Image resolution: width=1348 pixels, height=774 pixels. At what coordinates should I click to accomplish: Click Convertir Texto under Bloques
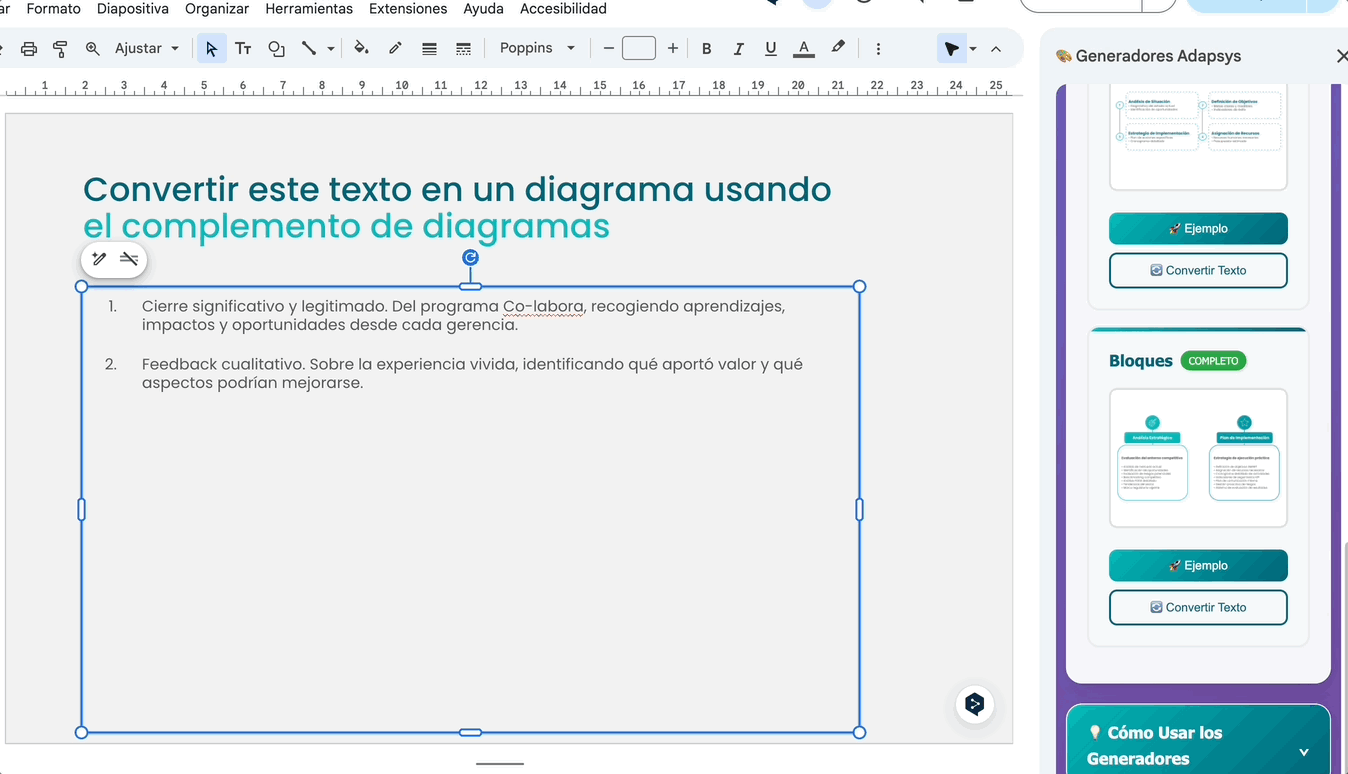pos(1198,607)
